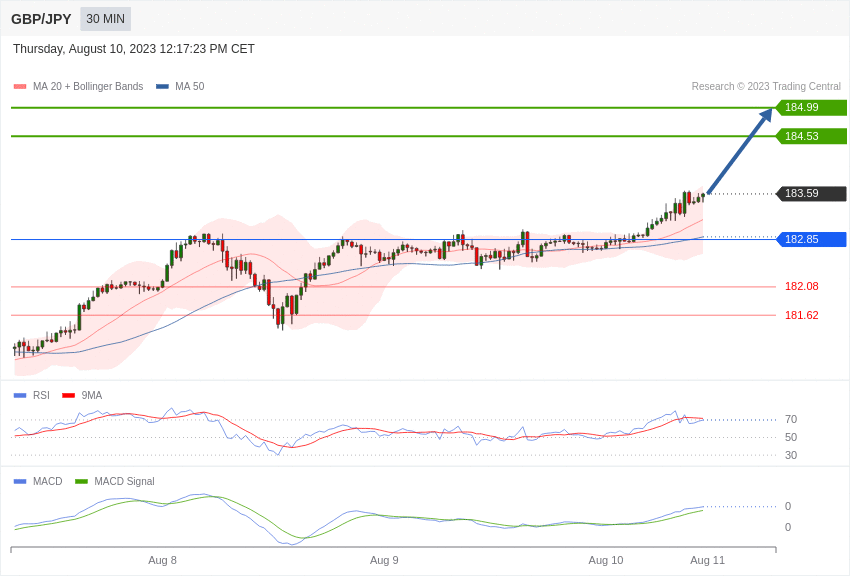Click the Aug 10 date marker
Image resolution: width=850 pixels, height=576 pixels.
[605, 560]
